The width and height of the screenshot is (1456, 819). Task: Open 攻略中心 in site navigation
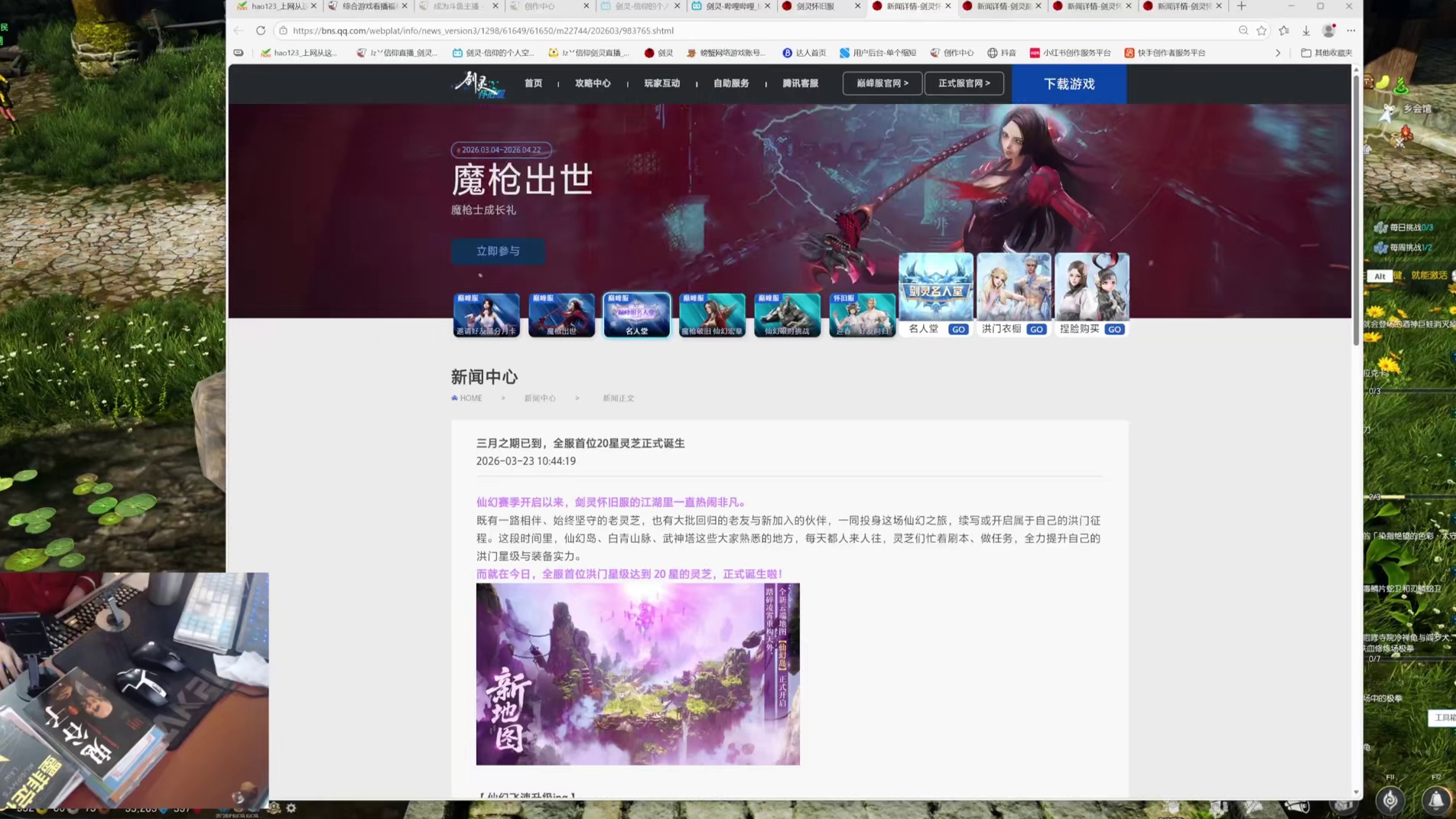(593, 83)
